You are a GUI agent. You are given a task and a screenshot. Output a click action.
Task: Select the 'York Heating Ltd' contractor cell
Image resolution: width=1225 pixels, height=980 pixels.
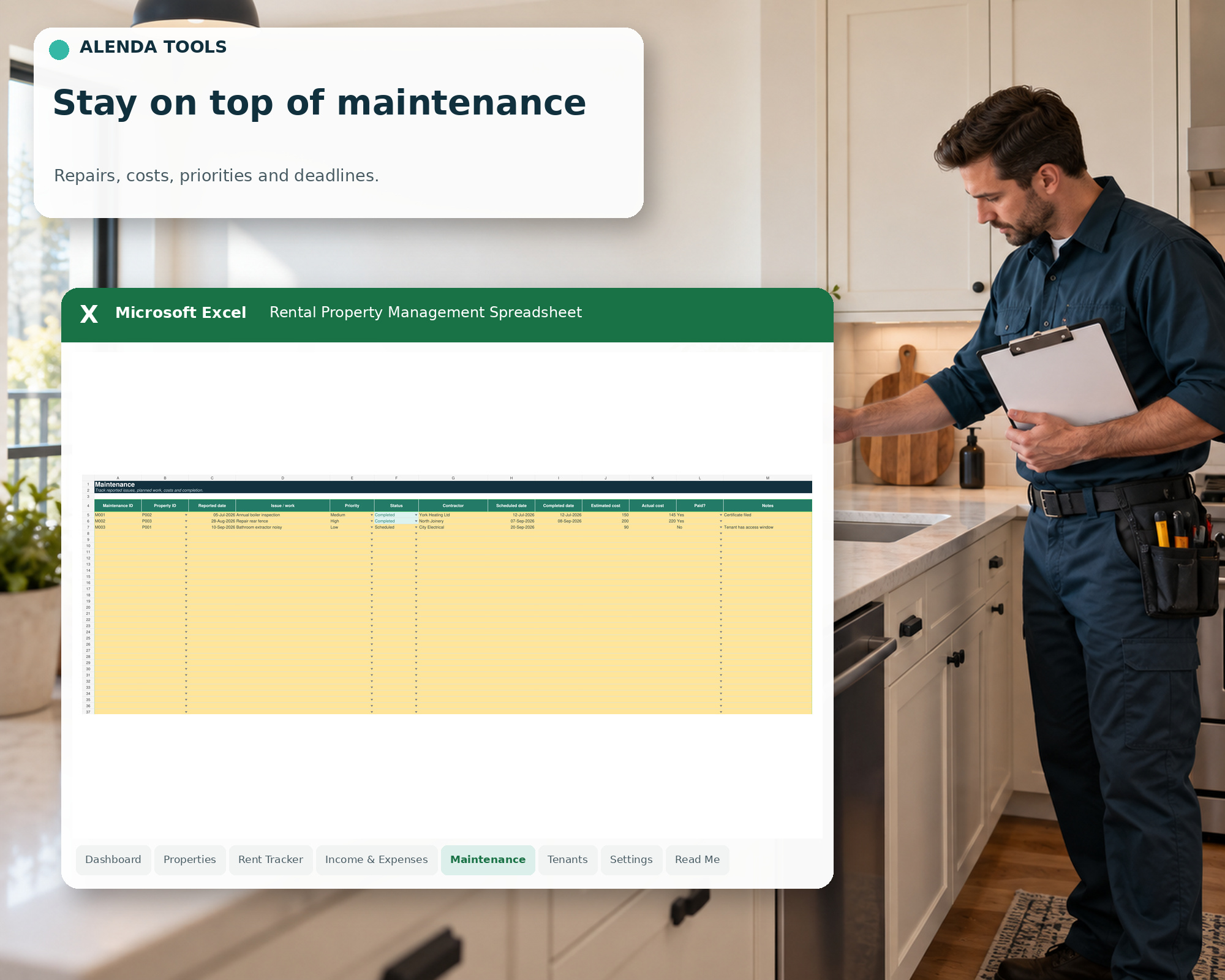coord(453,515)
